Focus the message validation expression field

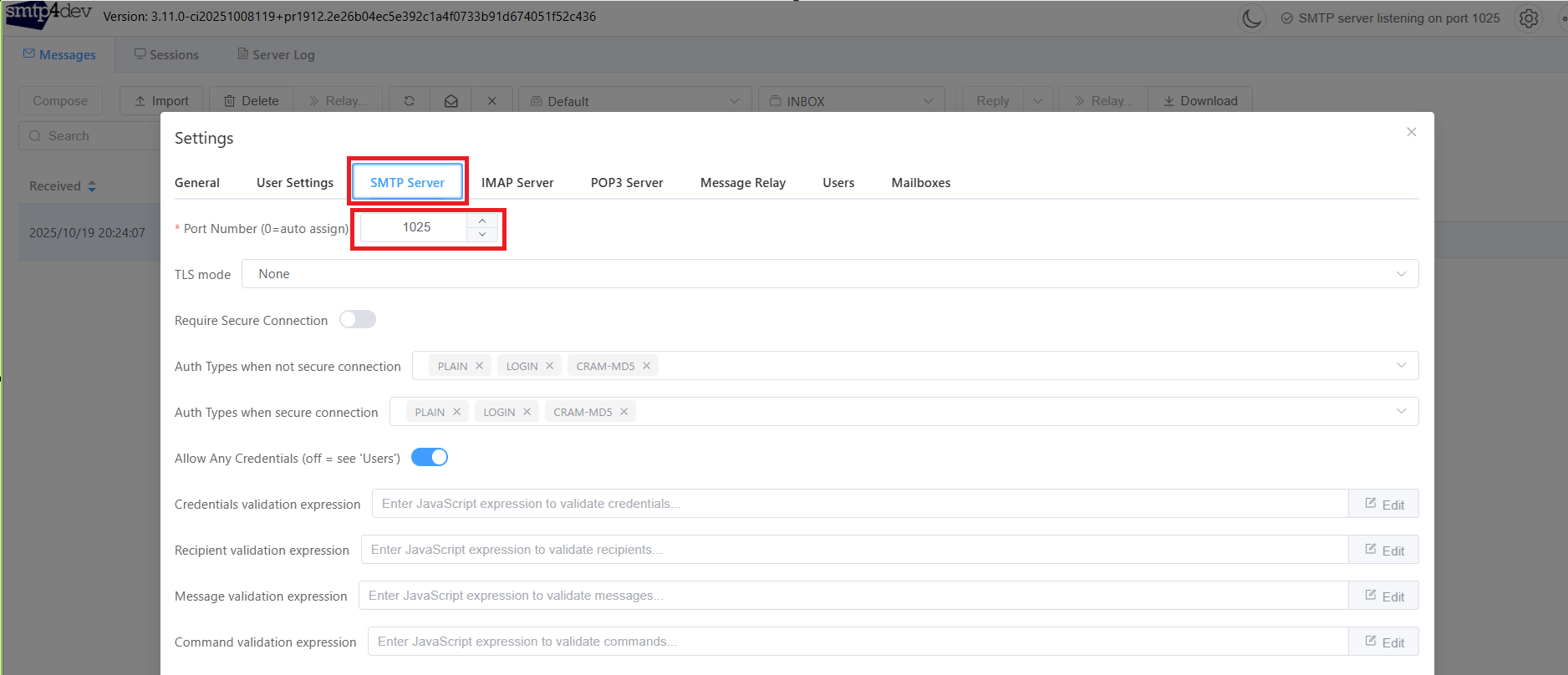point(853,596)
